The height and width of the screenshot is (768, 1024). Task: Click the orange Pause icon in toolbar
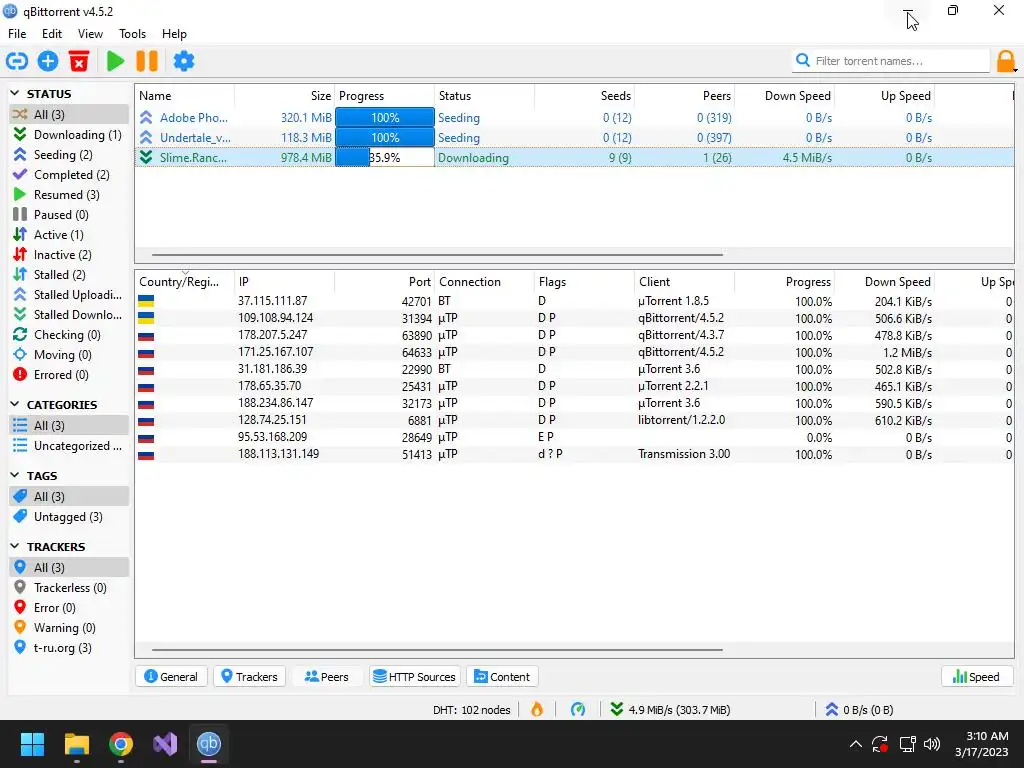pos(147,61)
